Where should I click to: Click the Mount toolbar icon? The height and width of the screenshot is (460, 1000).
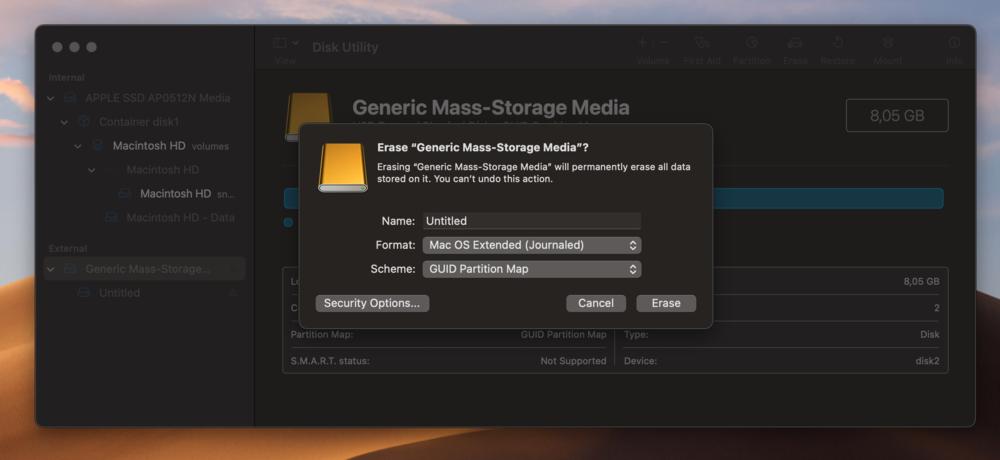888,43
